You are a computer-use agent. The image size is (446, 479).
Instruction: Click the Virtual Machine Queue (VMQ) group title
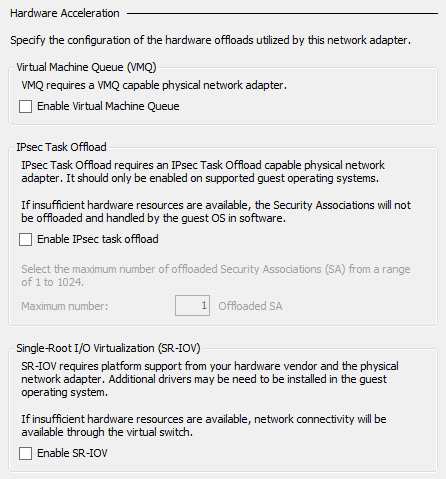click(86, 67)
